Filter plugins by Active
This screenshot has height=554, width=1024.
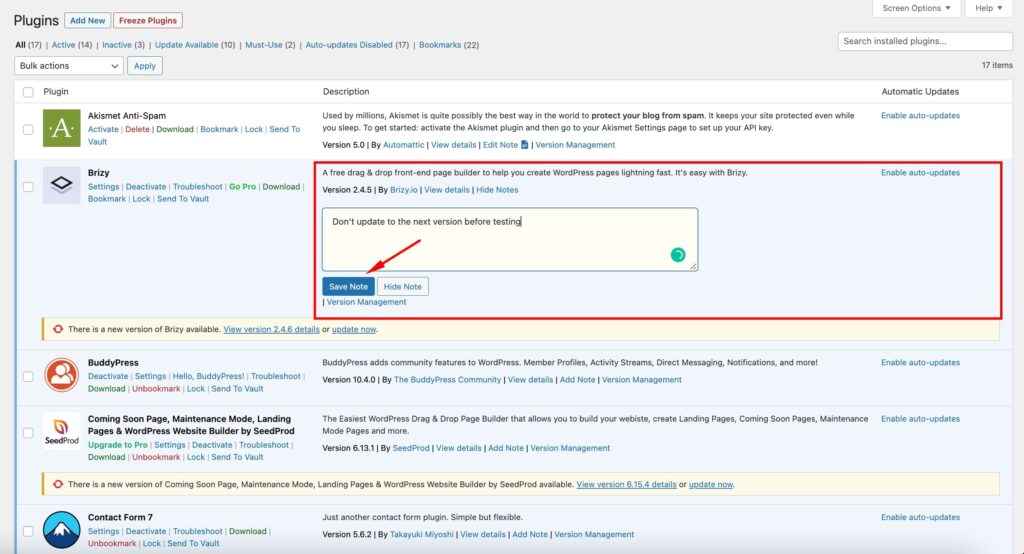pos(63,45)
